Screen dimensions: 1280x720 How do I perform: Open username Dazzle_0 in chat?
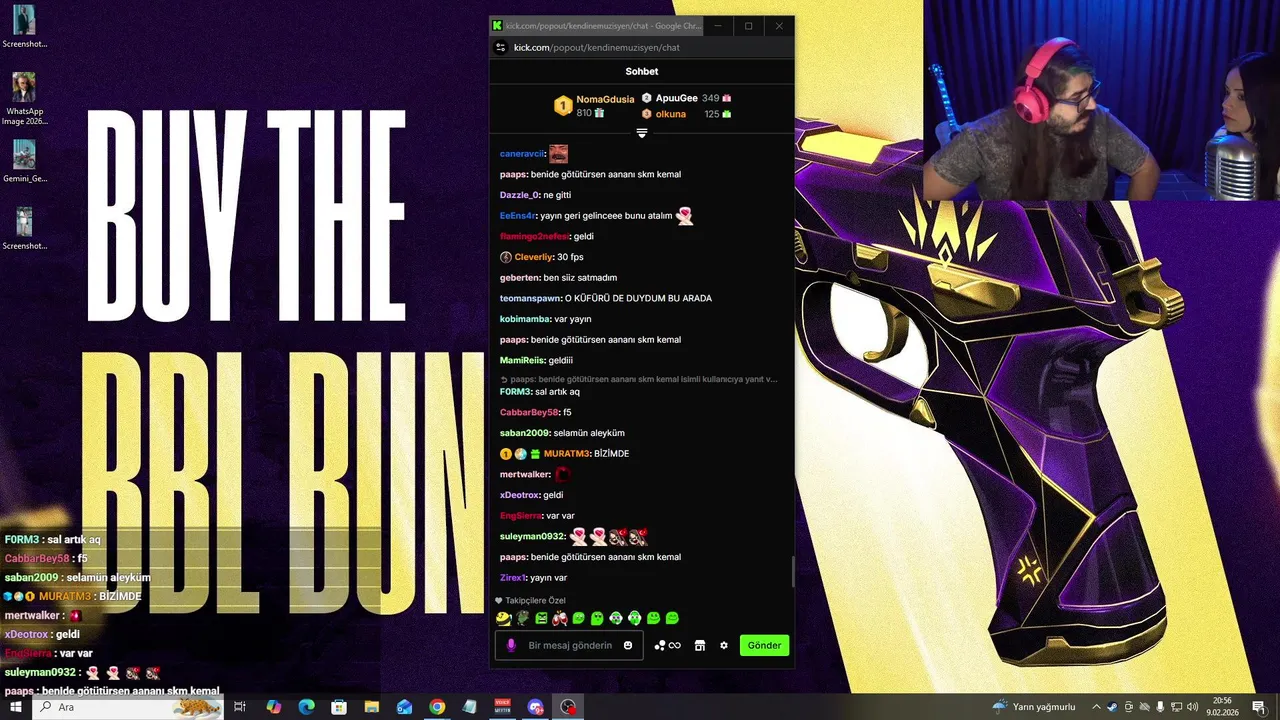pyautogui.click(x=519, y=195)
